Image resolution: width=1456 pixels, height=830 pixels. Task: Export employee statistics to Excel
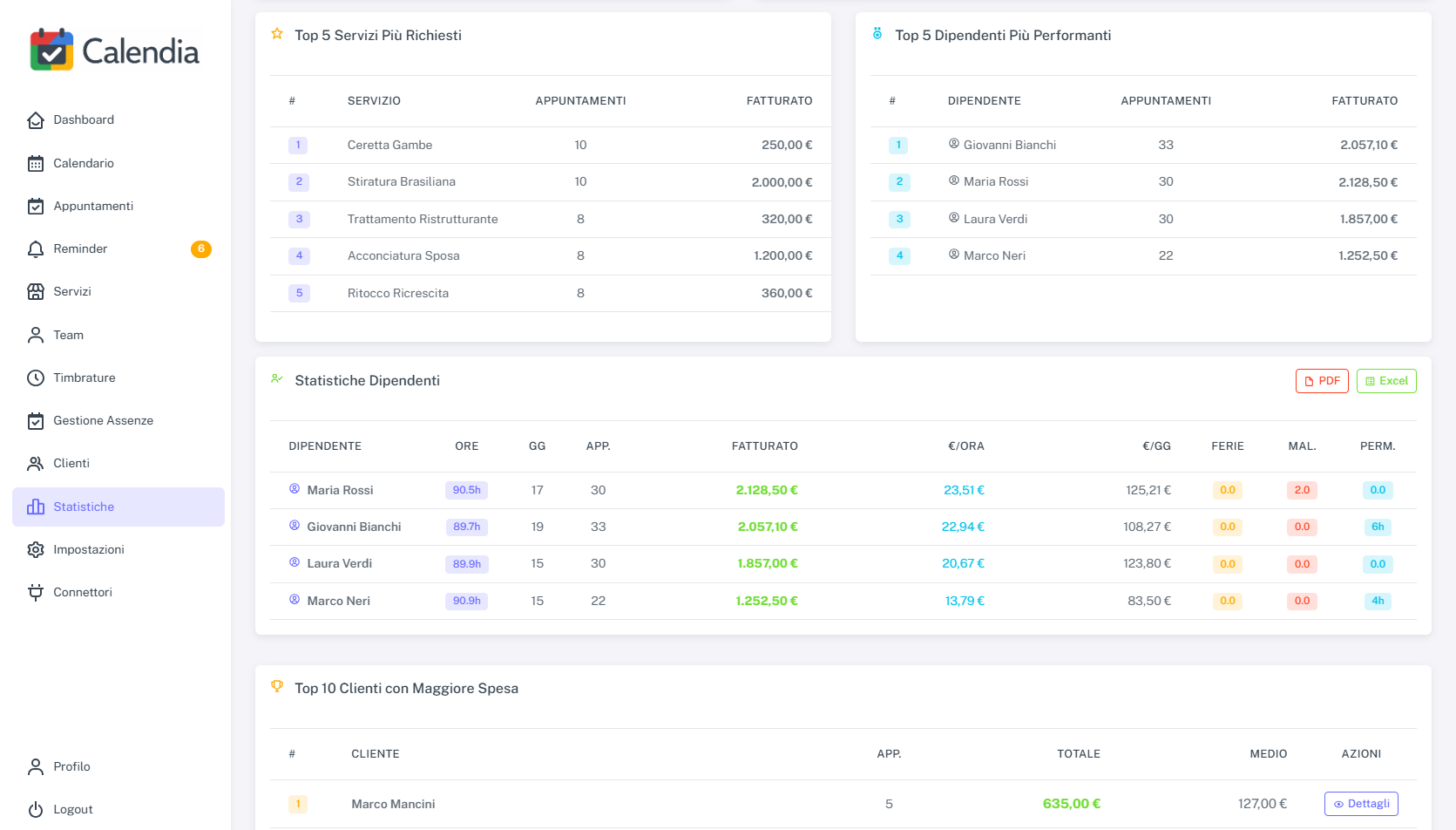click(x=1385, y=381)
